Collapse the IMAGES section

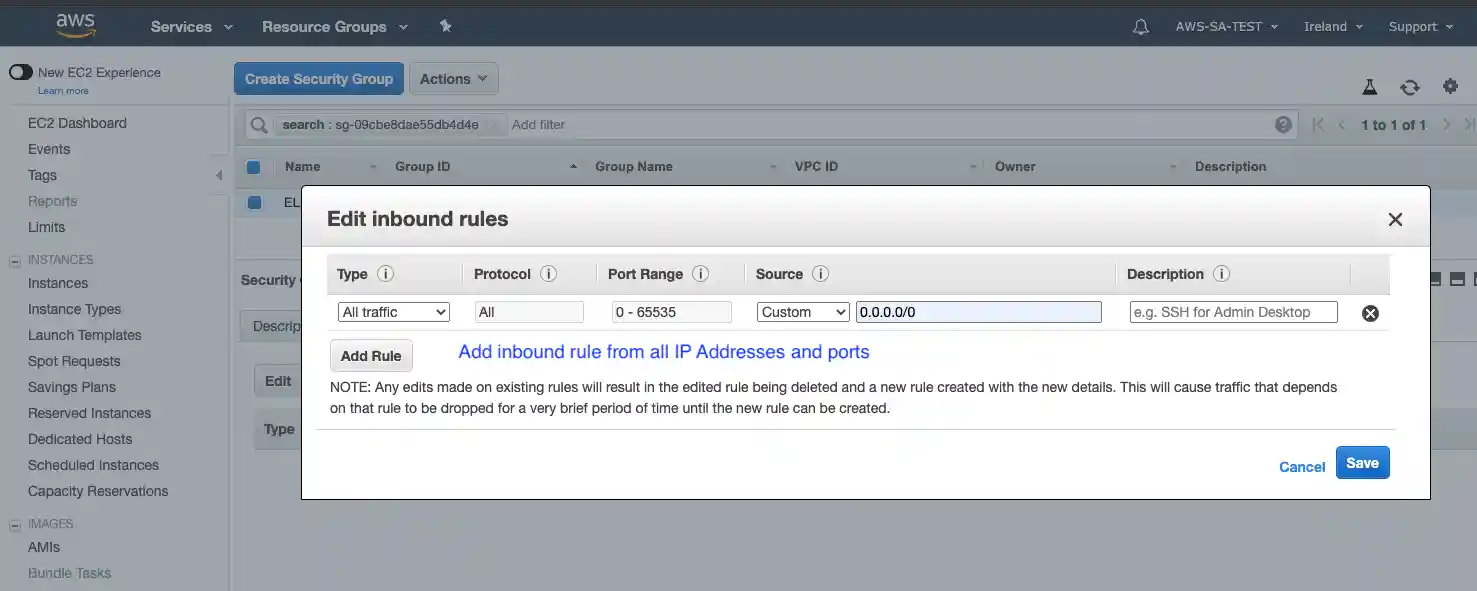tap(15, 525)
